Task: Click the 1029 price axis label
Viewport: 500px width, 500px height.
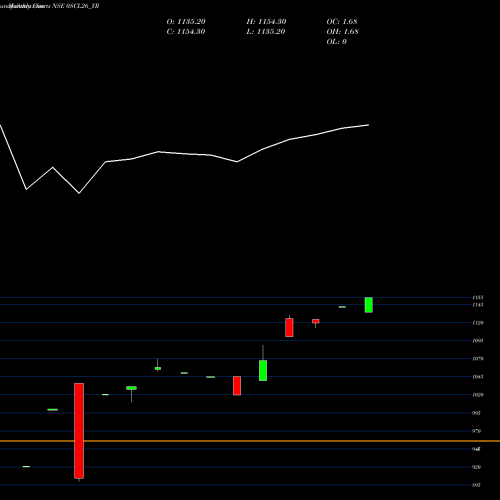Action: [478, 395]
